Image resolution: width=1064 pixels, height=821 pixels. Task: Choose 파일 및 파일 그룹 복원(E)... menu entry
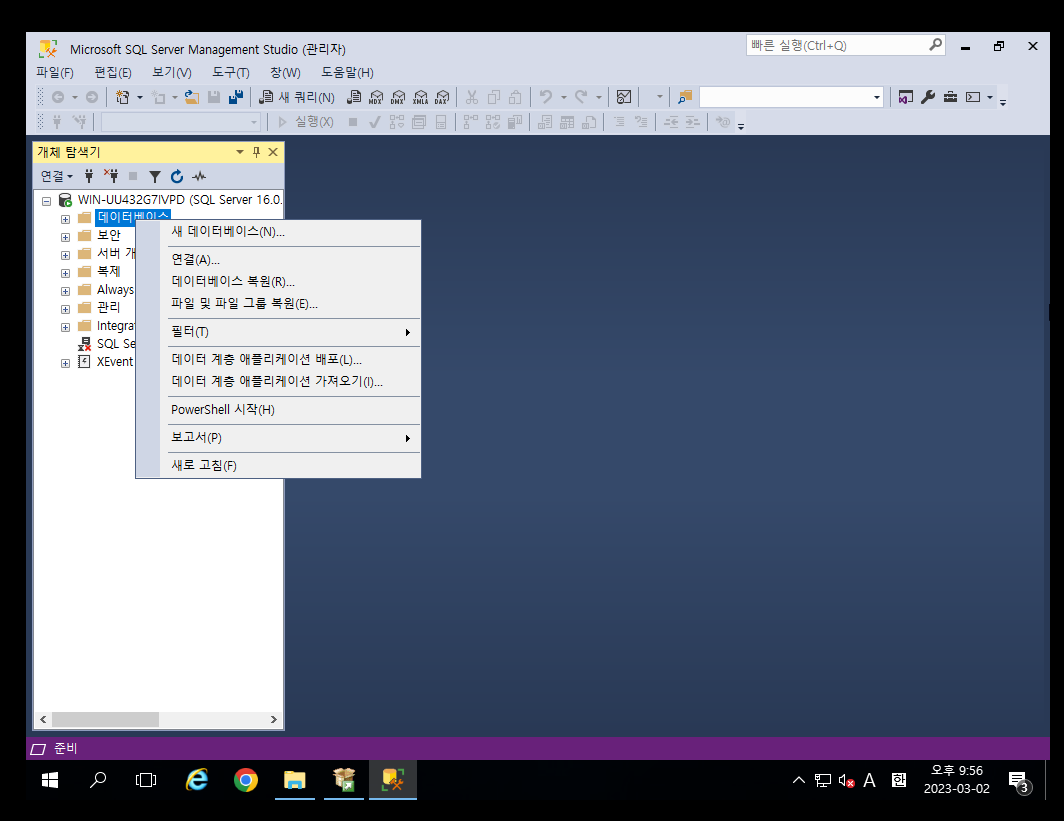(x=278, y=303)
